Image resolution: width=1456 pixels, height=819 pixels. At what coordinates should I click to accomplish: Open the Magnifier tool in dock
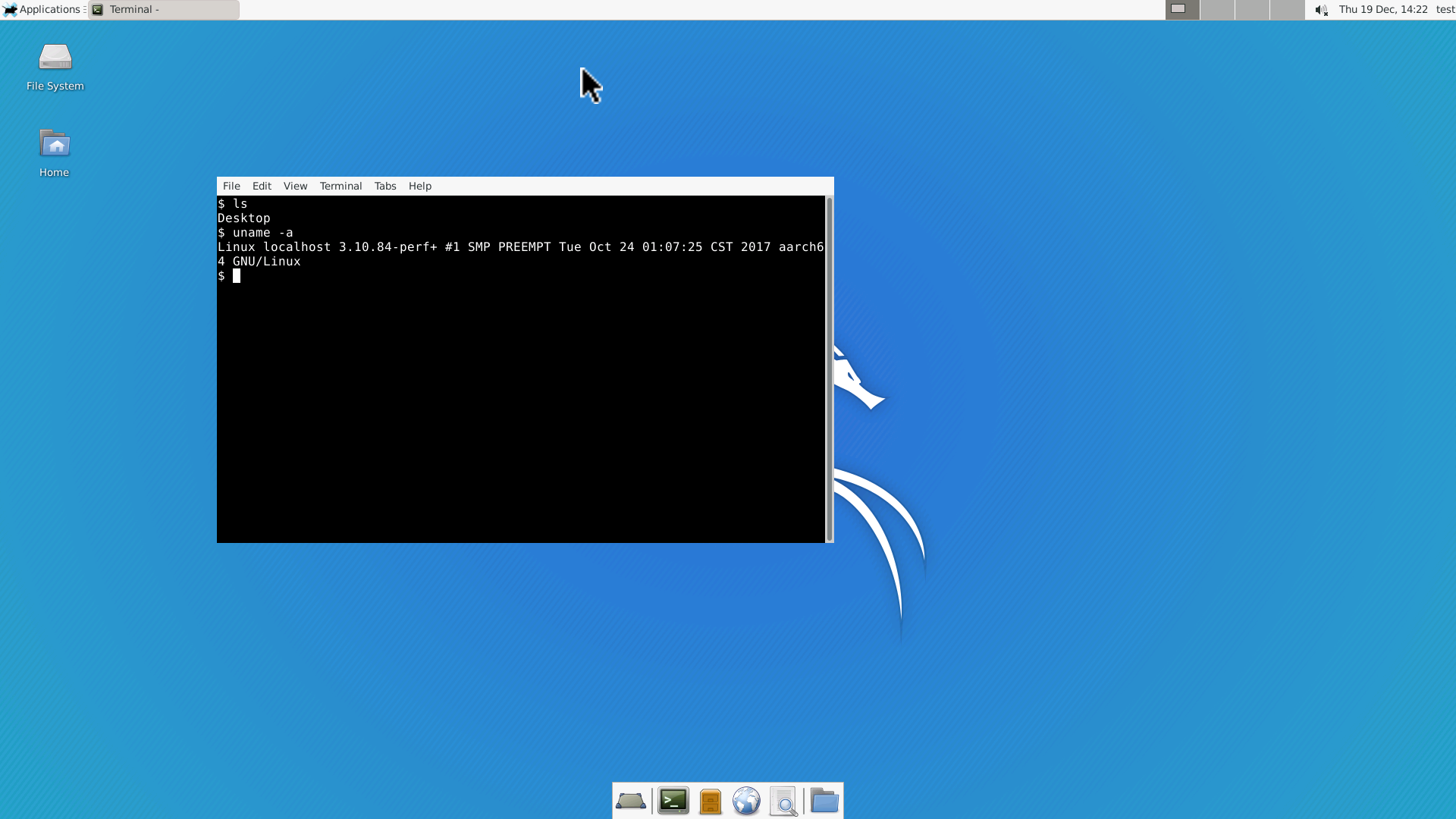(783, 801)
